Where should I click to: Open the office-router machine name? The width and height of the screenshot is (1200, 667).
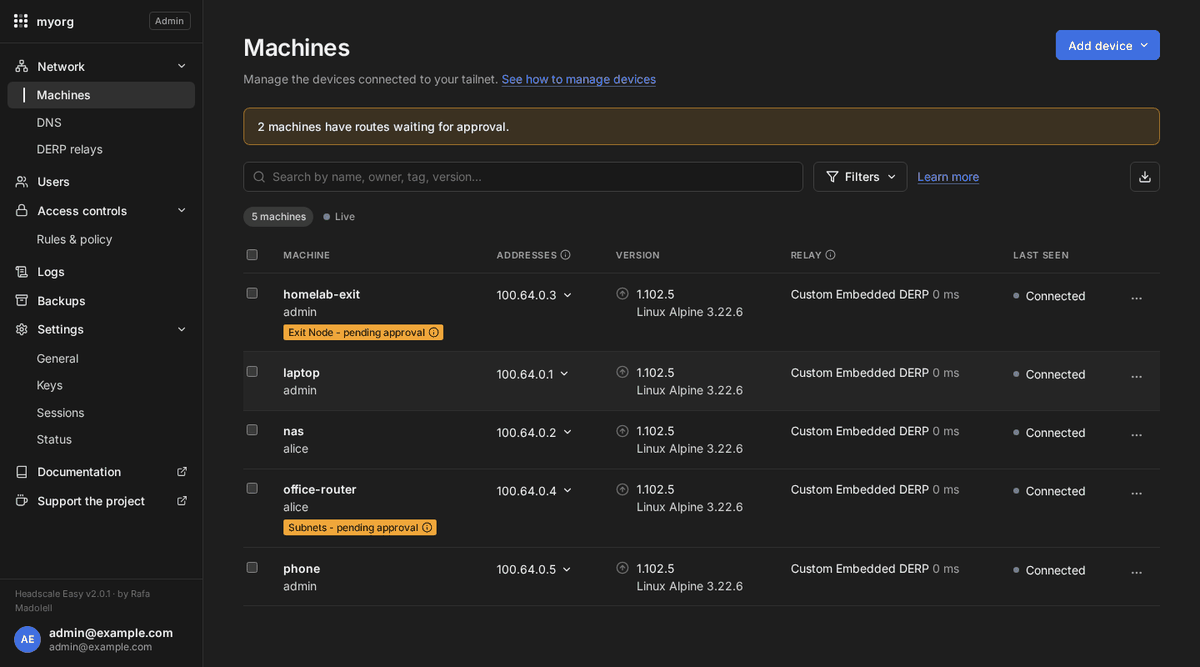320,490
